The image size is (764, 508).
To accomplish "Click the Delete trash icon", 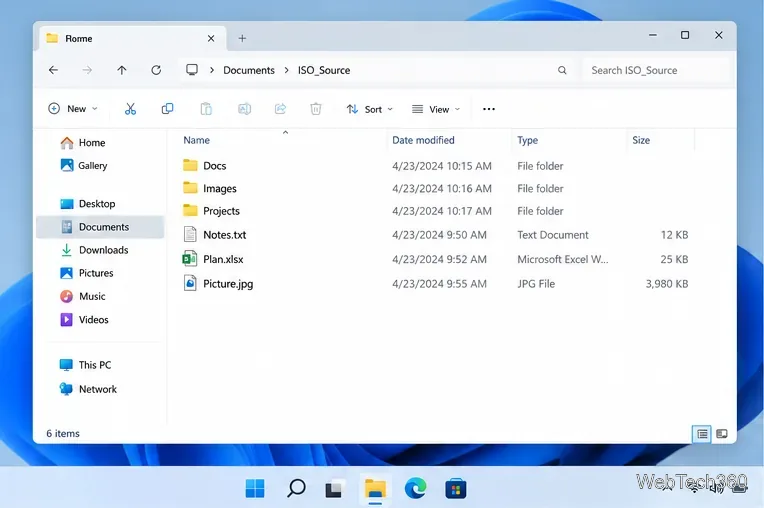I will 316,109.
